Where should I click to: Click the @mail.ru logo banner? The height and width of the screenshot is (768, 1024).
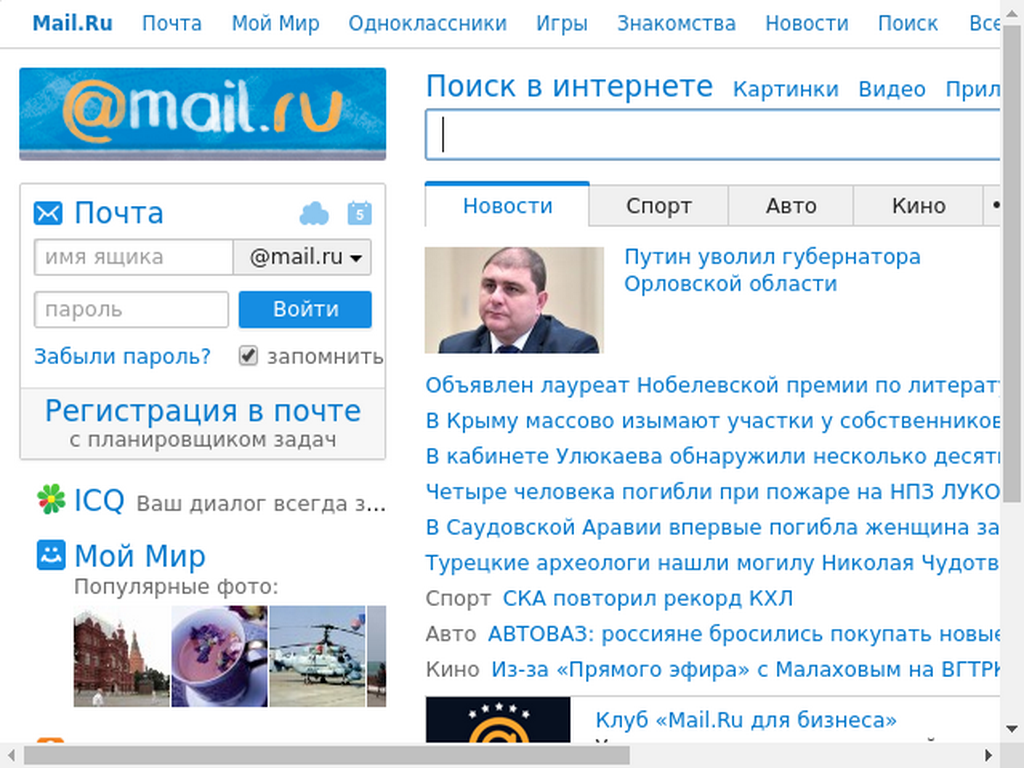[202, 114]
